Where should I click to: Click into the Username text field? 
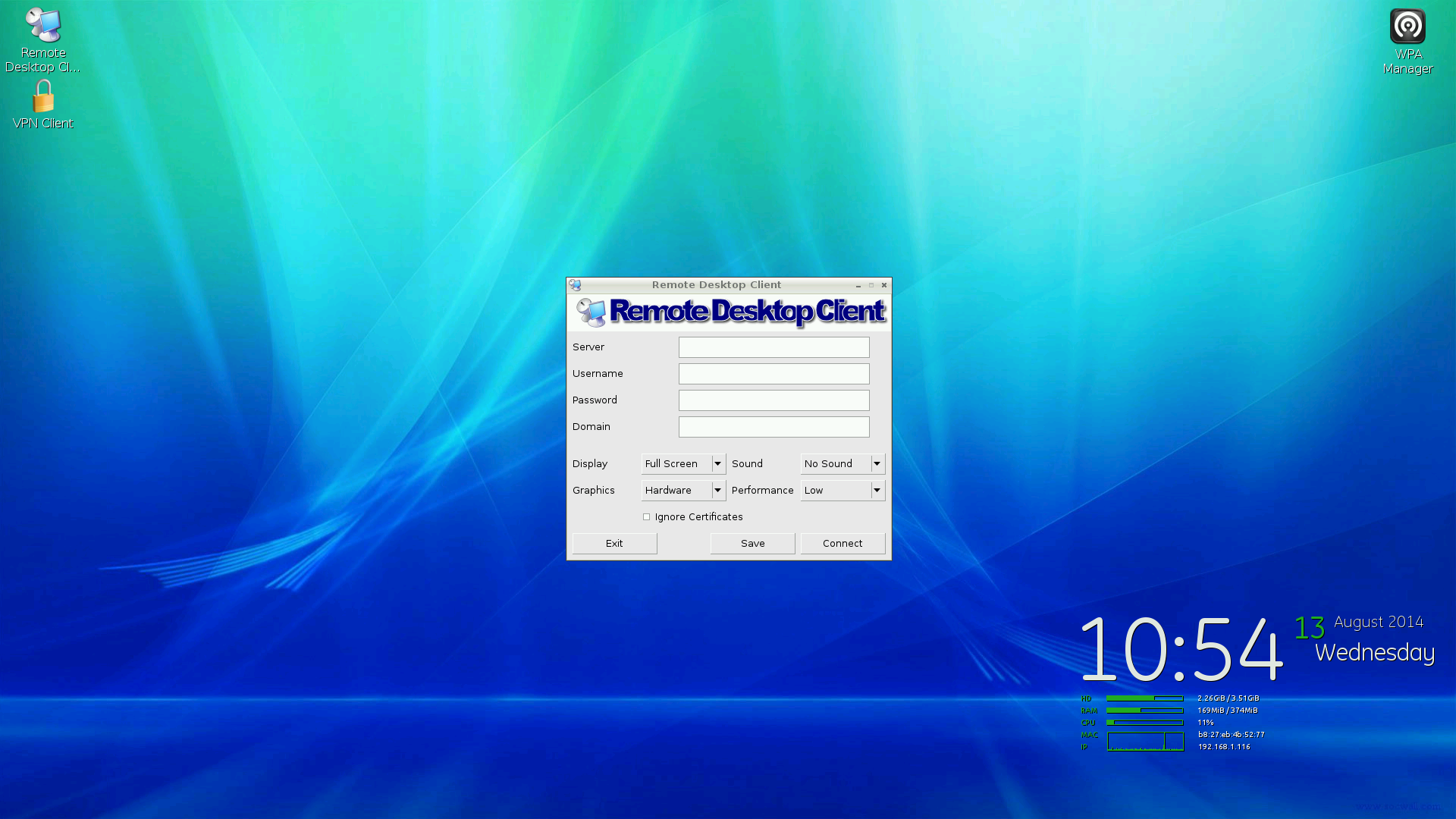pyautogui.click(x=773, y=374)
